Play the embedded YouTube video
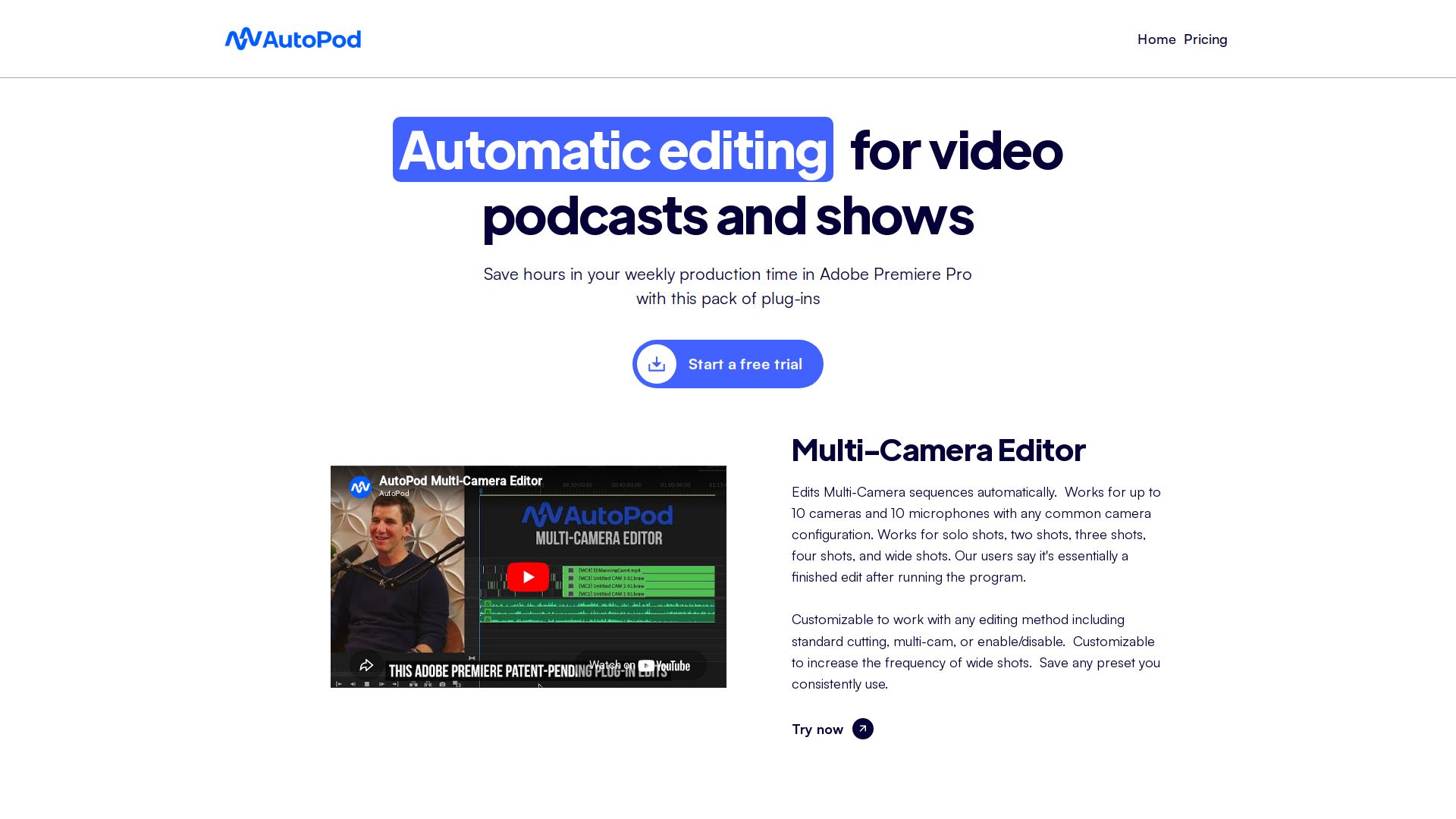Image resolution: width=1456 pixels, height=819 pixels. pos(528,577)
